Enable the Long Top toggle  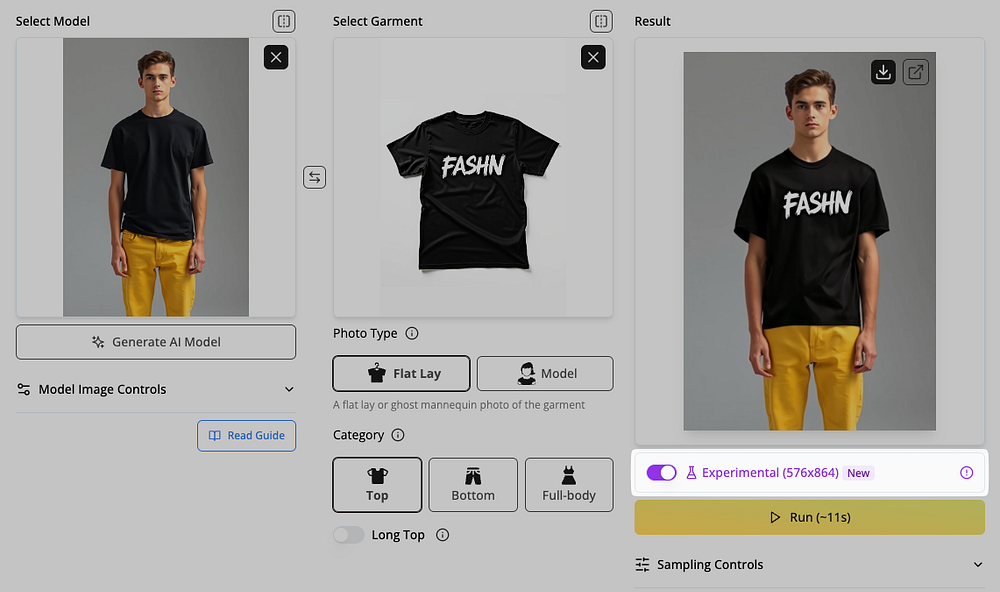(x=348, y=535)
